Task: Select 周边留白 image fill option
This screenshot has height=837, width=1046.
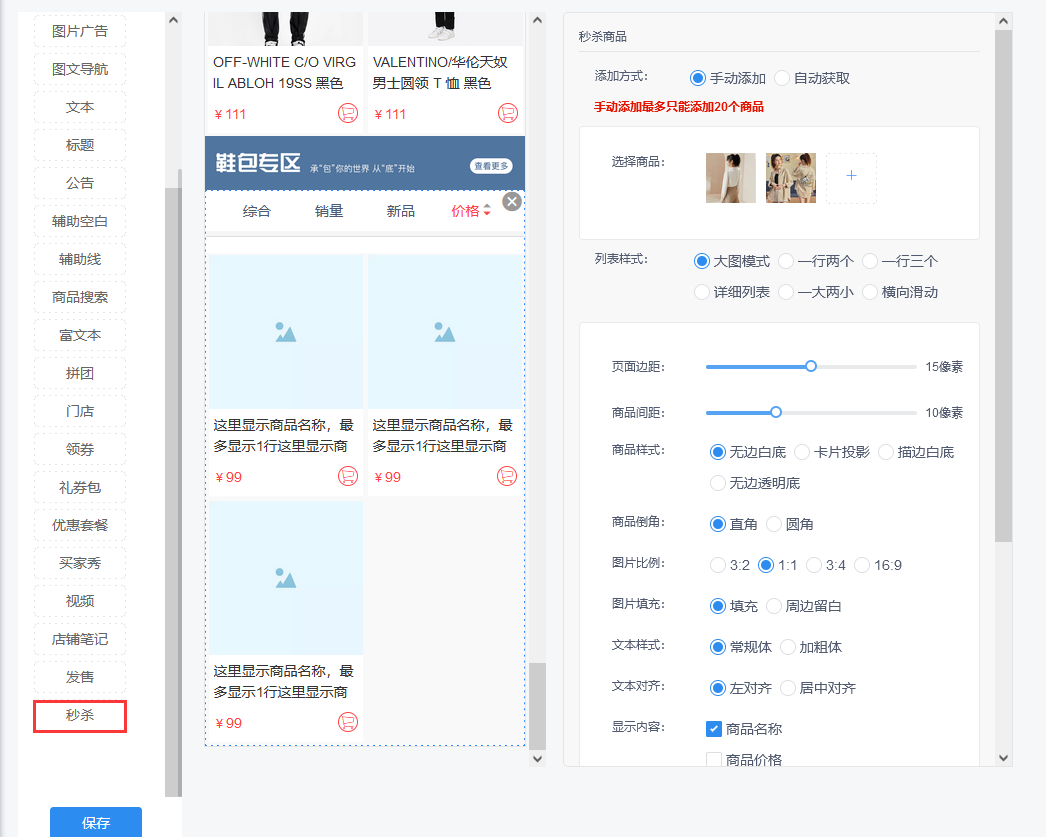Action: tap(774, 606)
